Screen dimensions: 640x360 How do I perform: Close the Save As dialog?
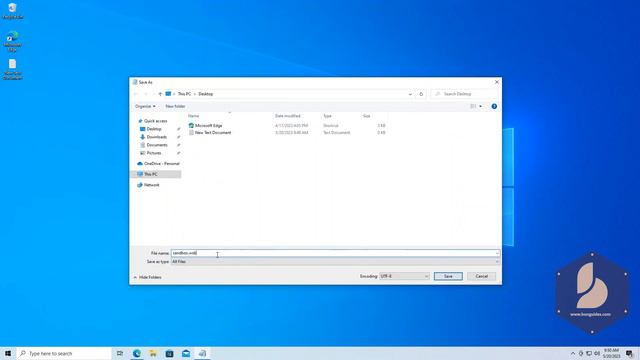[x=496, y=82]
